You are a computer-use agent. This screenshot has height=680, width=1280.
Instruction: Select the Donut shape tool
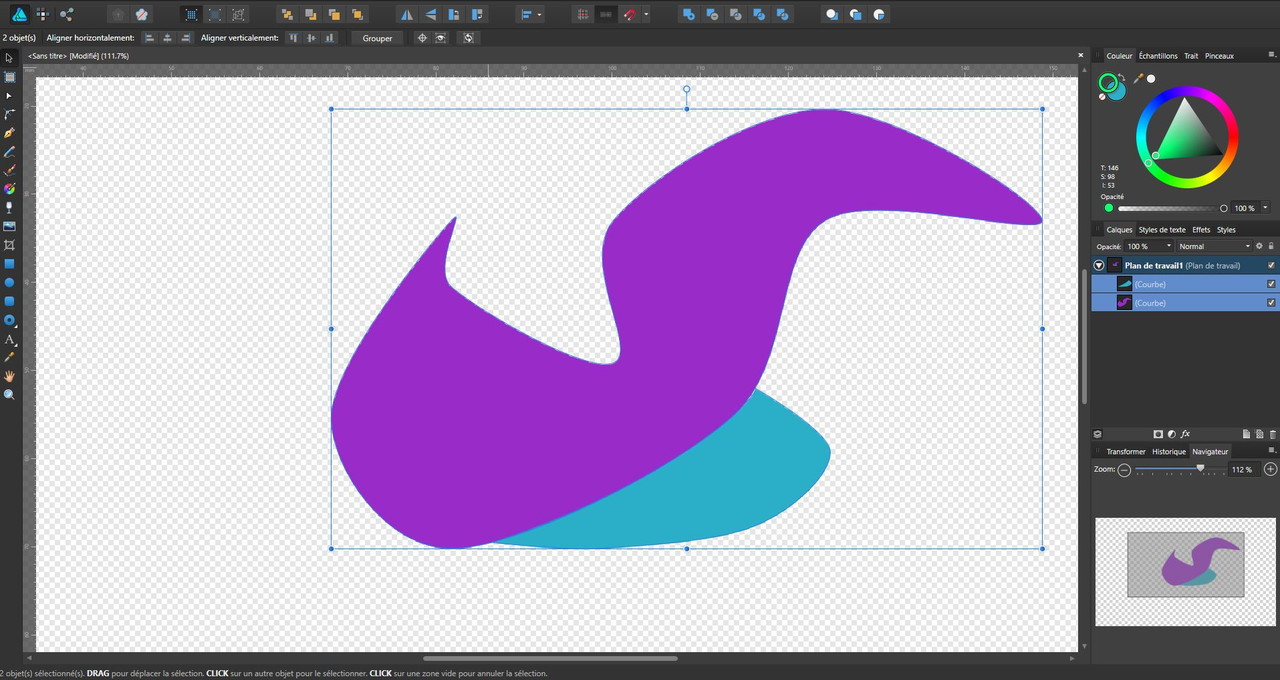click(10, 320)
